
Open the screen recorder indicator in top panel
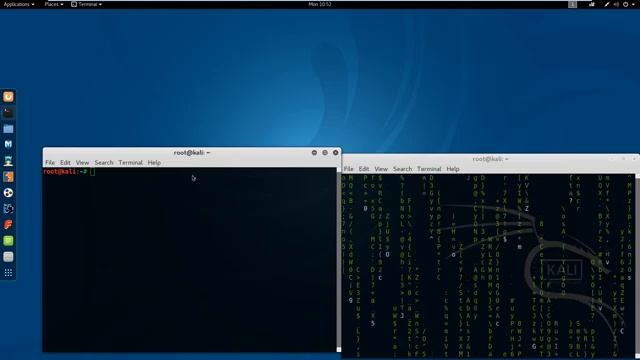(592, 4)
